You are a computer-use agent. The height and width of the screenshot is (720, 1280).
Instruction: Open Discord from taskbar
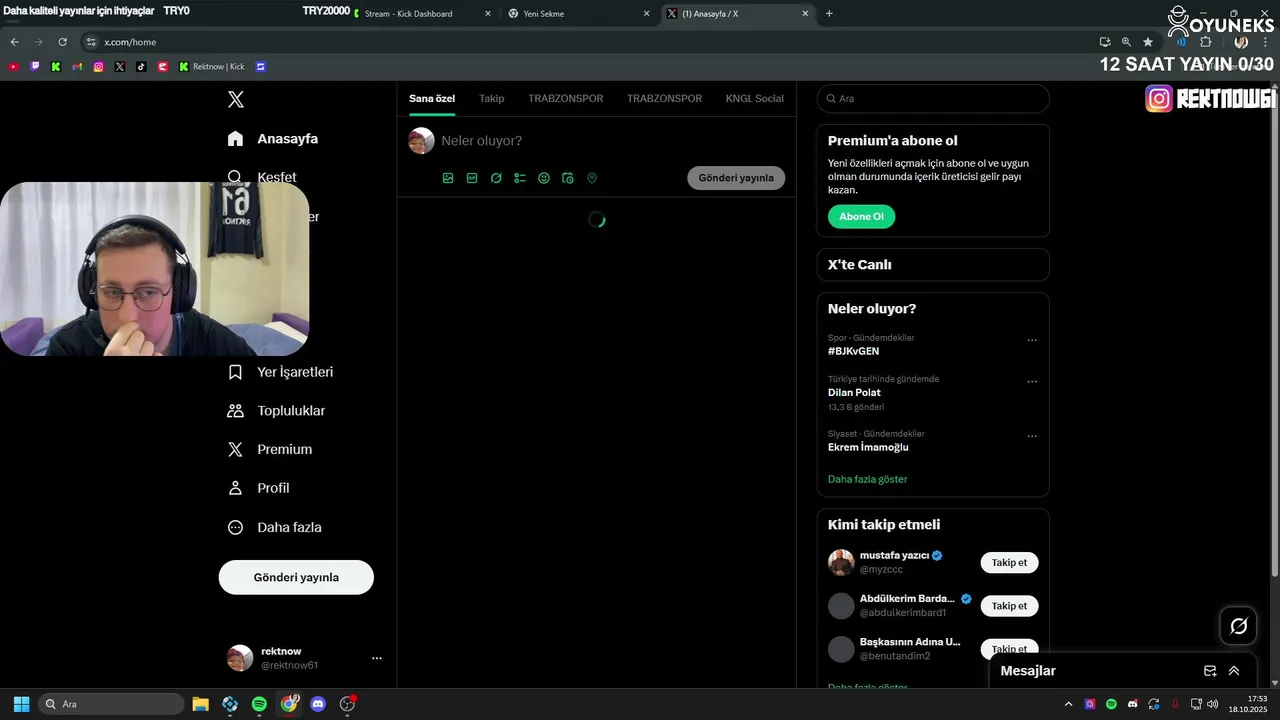point(318,704)
